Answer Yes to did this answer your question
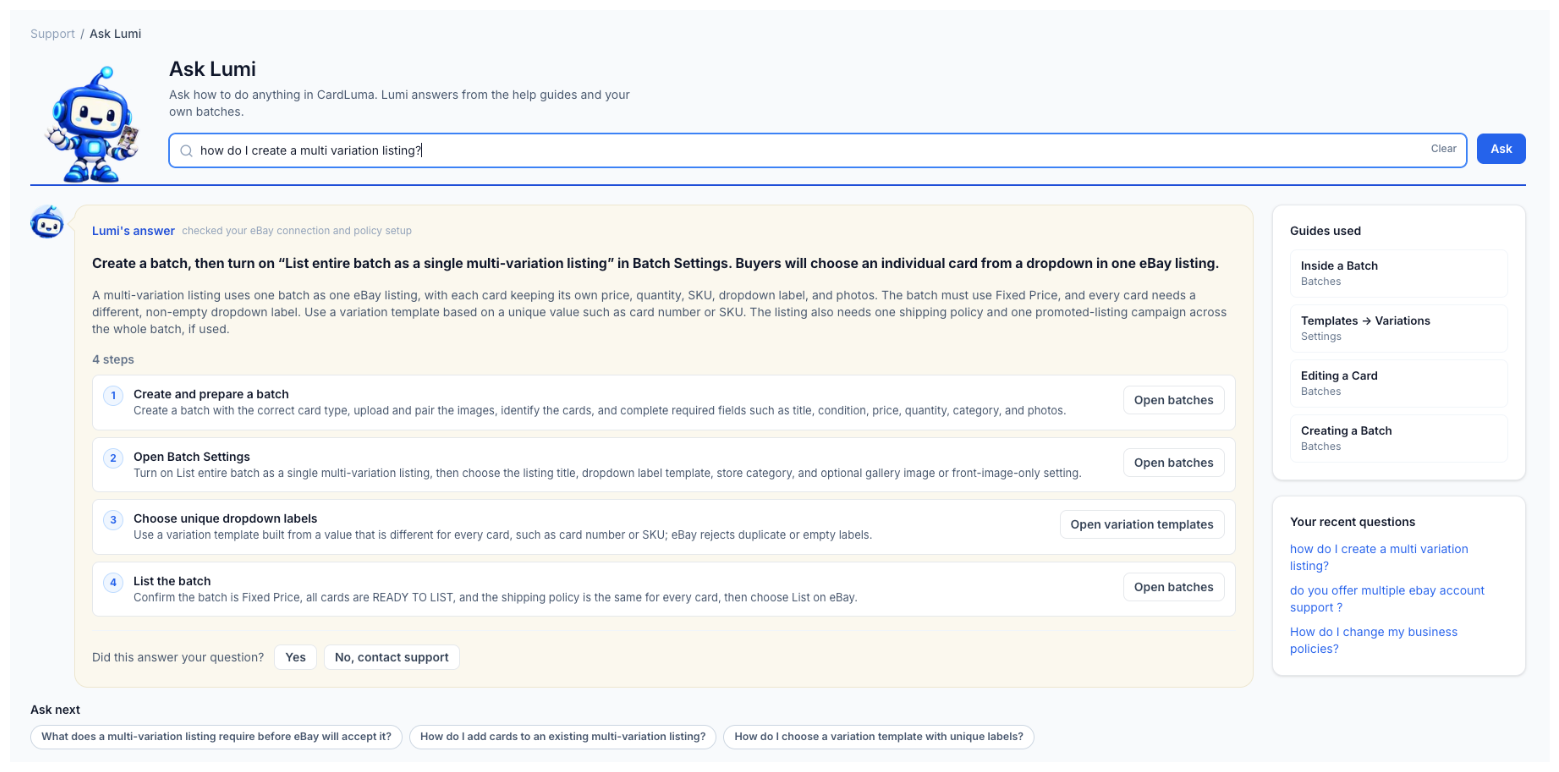The height and width of the screenshot is (772, 1559). [295, 657]
